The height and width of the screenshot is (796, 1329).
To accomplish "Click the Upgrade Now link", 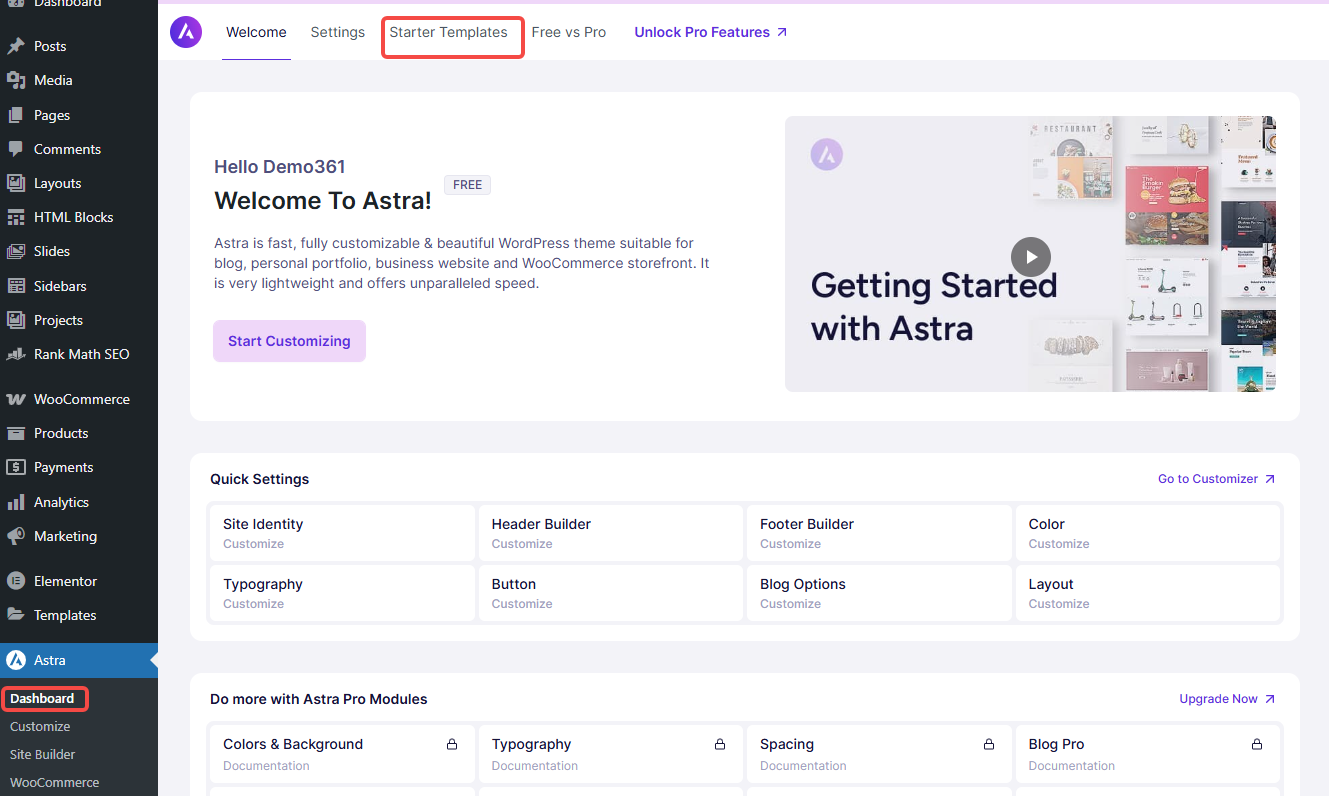I will point(1226,699).
